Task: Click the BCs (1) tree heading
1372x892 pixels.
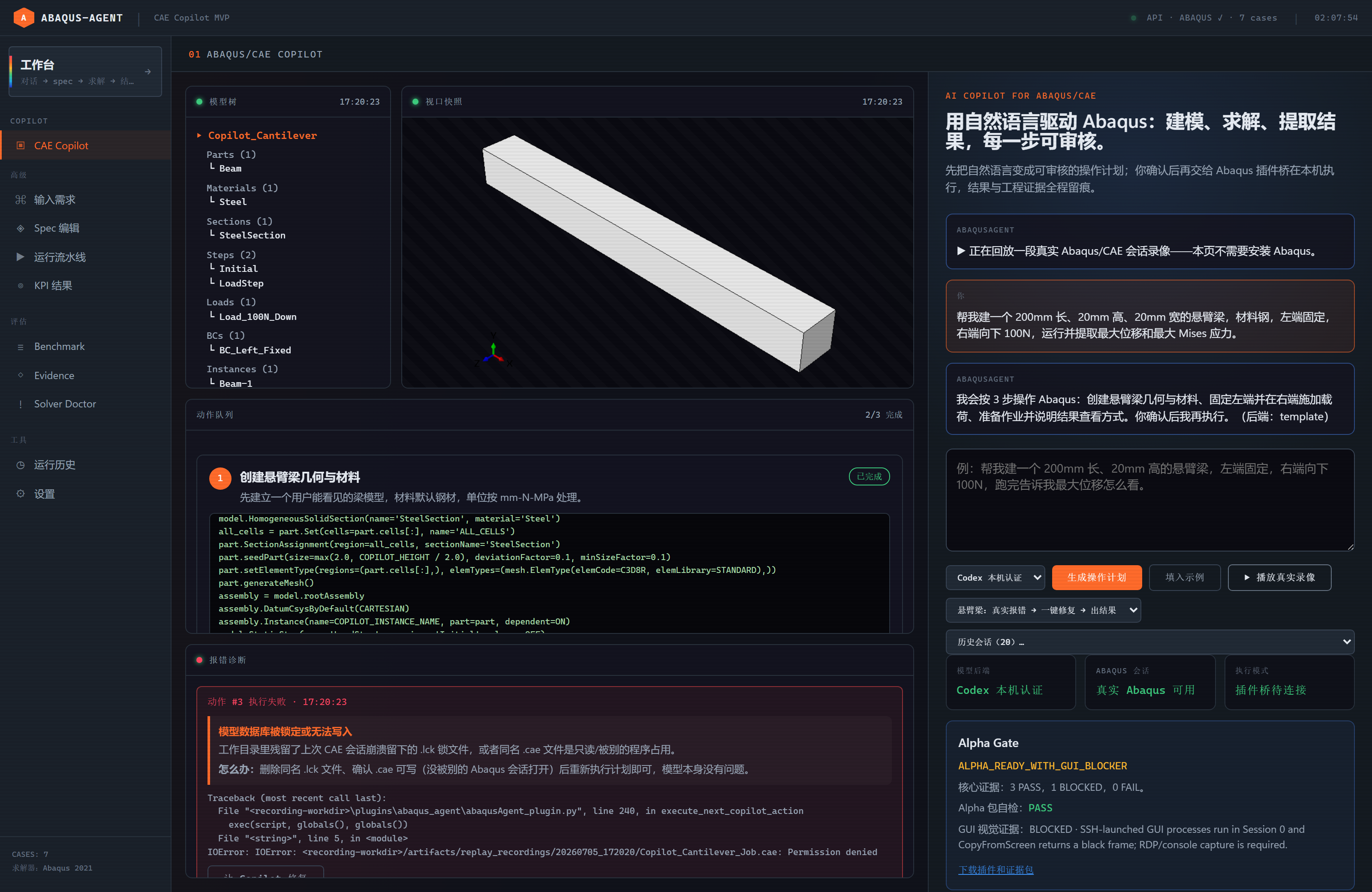Action: point(226,336)
